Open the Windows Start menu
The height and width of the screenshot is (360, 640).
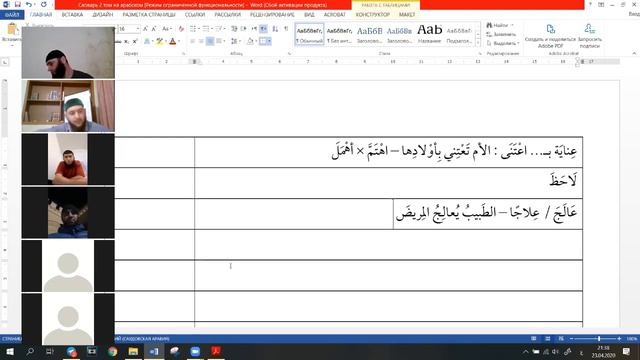click(x=10, y=351)
